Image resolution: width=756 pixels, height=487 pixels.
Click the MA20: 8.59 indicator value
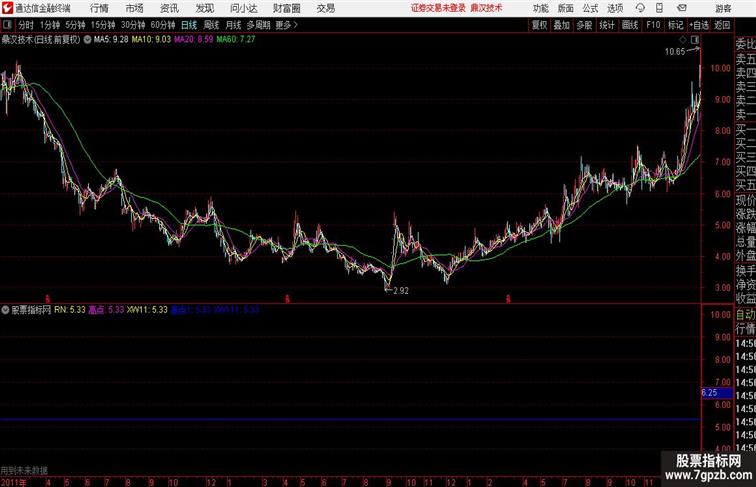pos(193,40)
